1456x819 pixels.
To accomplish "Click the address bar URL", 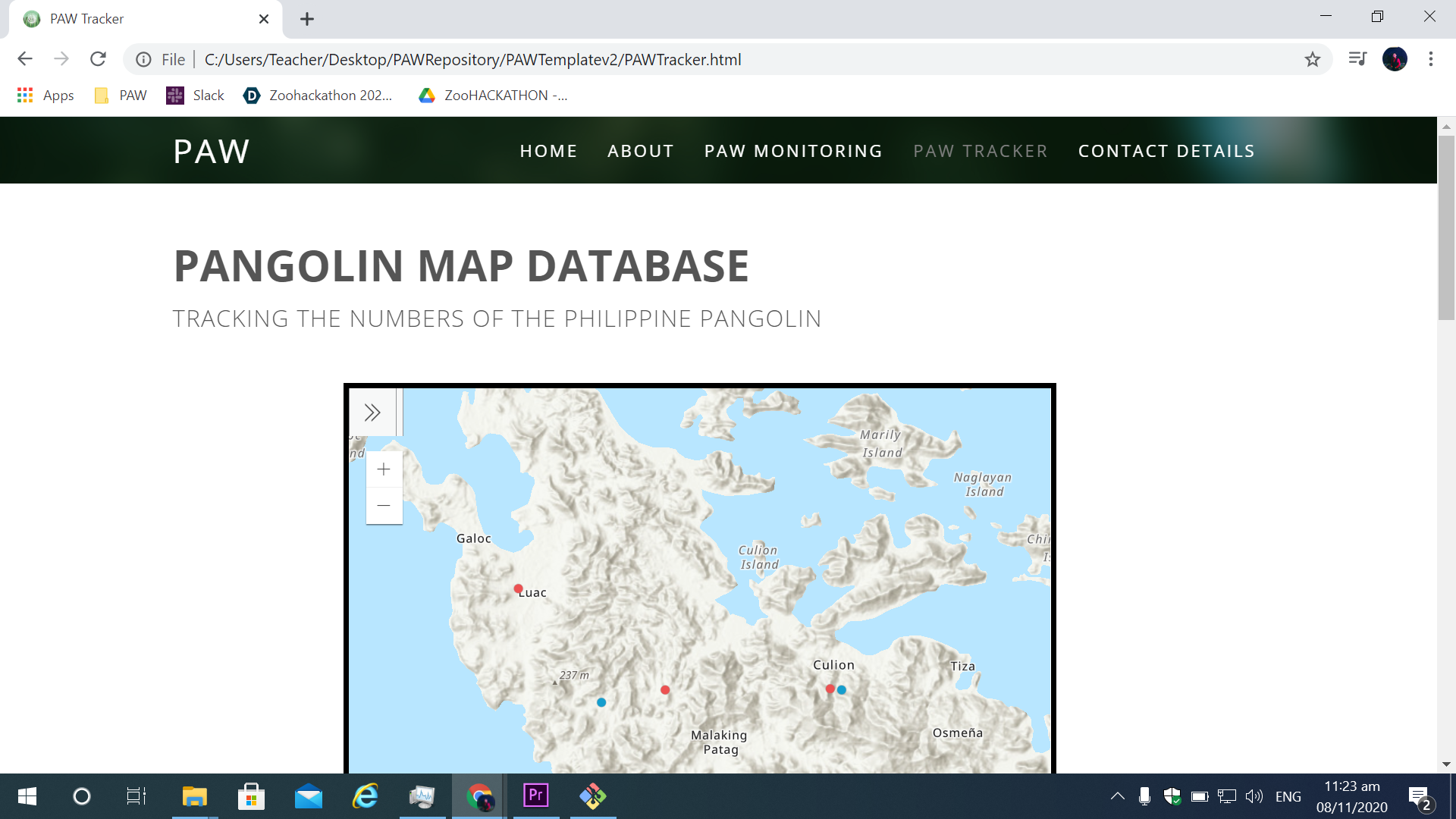I will coord(472,59).
